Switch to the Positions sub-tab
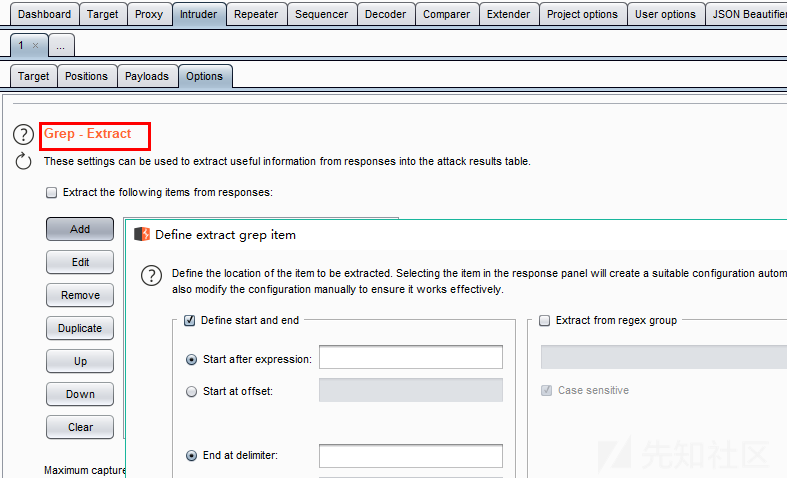 (x=86, y=76)
